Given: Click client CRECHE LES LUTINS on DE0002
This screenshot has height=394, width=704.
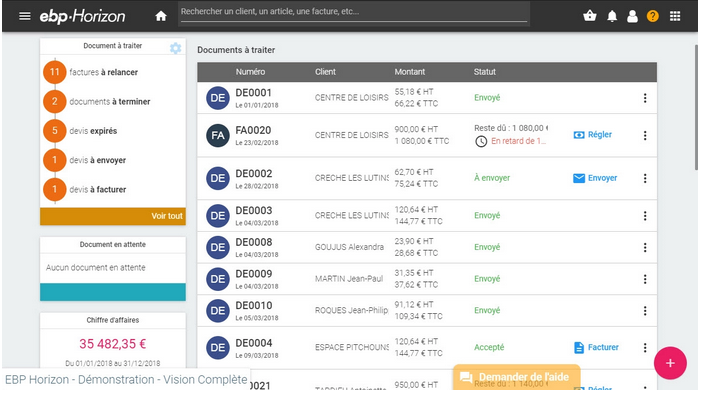Looking at the screenshot, I should coord(352,178).
